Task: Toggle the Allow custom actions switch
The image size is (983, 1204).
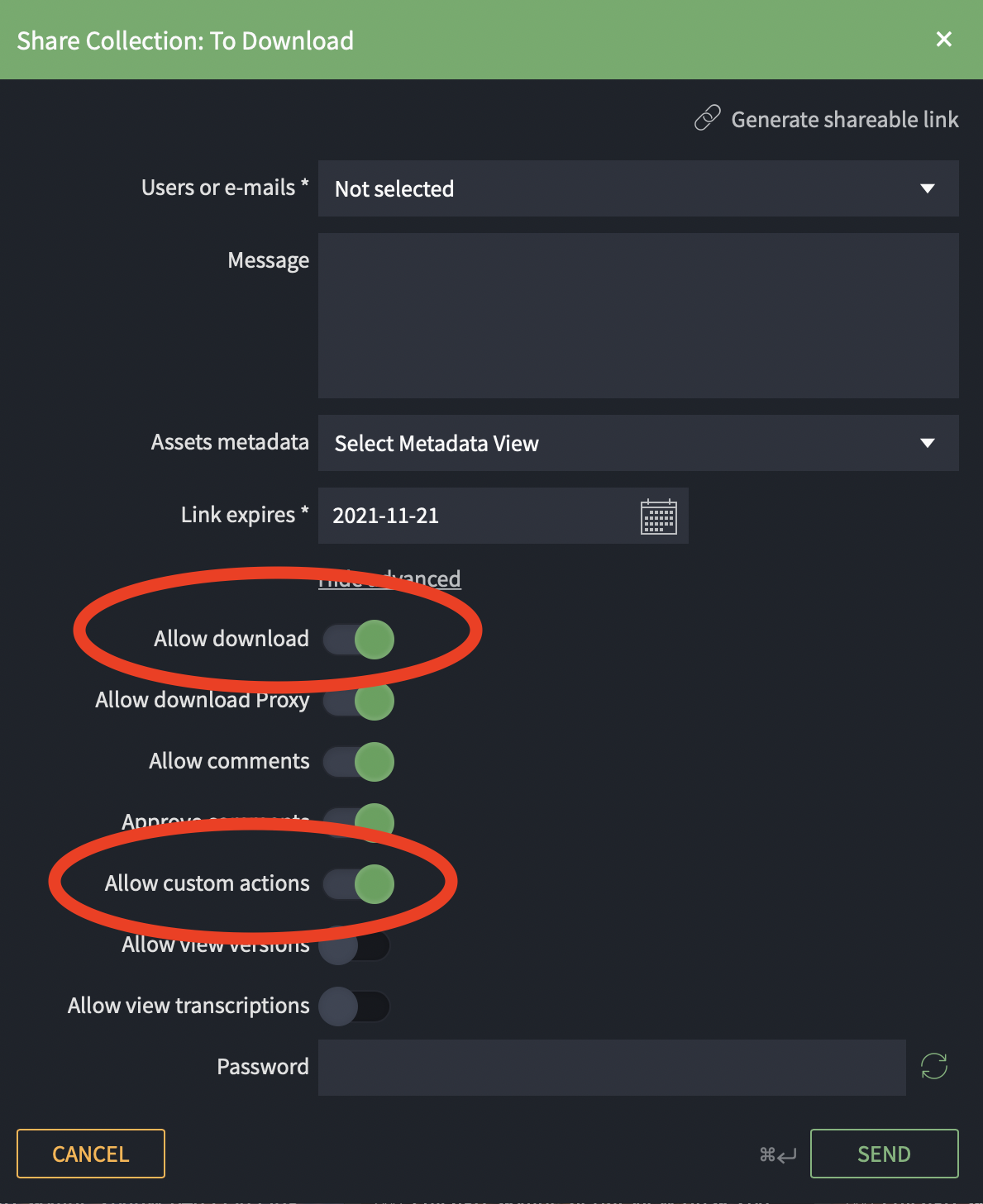Action: [359, 884]
